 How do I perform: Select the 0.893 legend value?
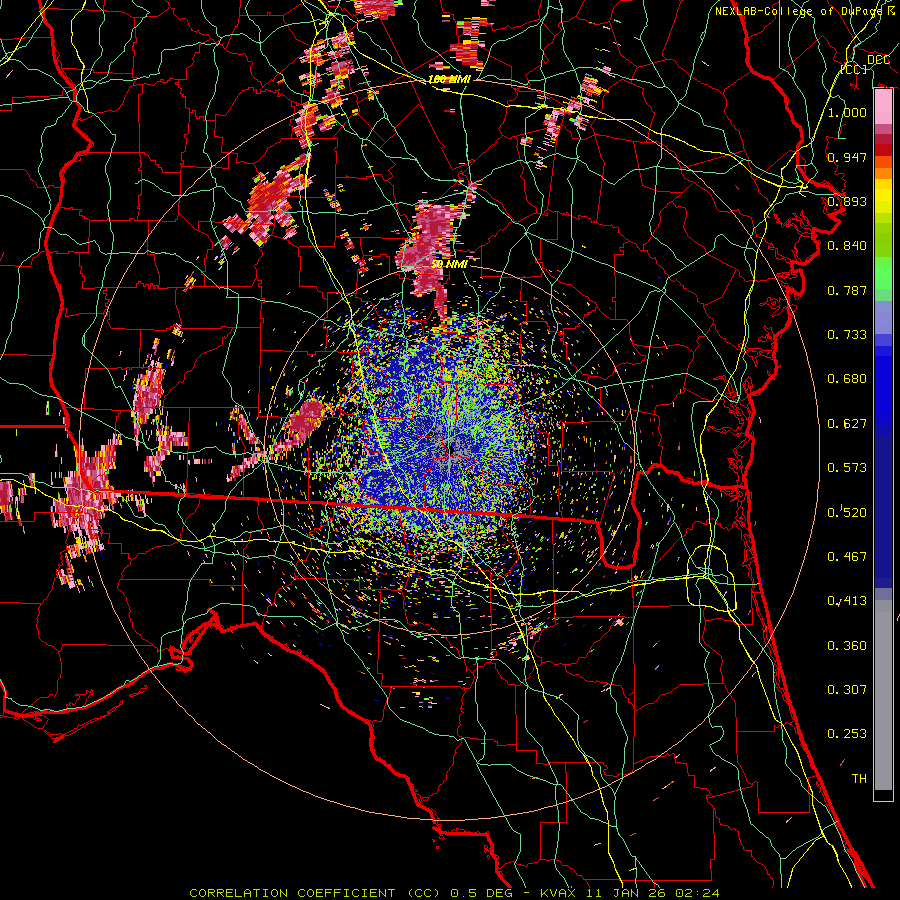click(x=847, y=201)
